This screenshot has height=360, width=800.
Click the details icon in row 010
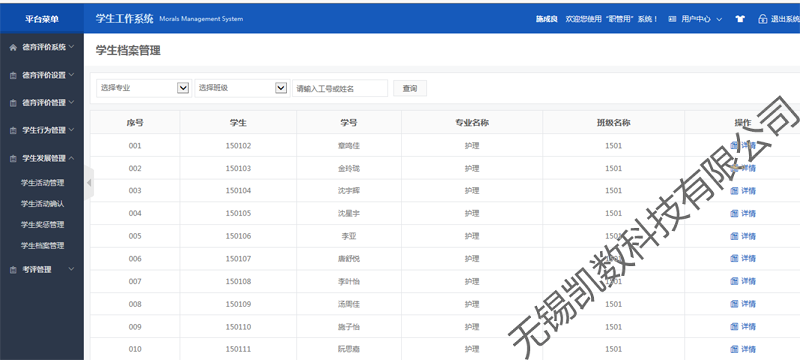[734, 349]
